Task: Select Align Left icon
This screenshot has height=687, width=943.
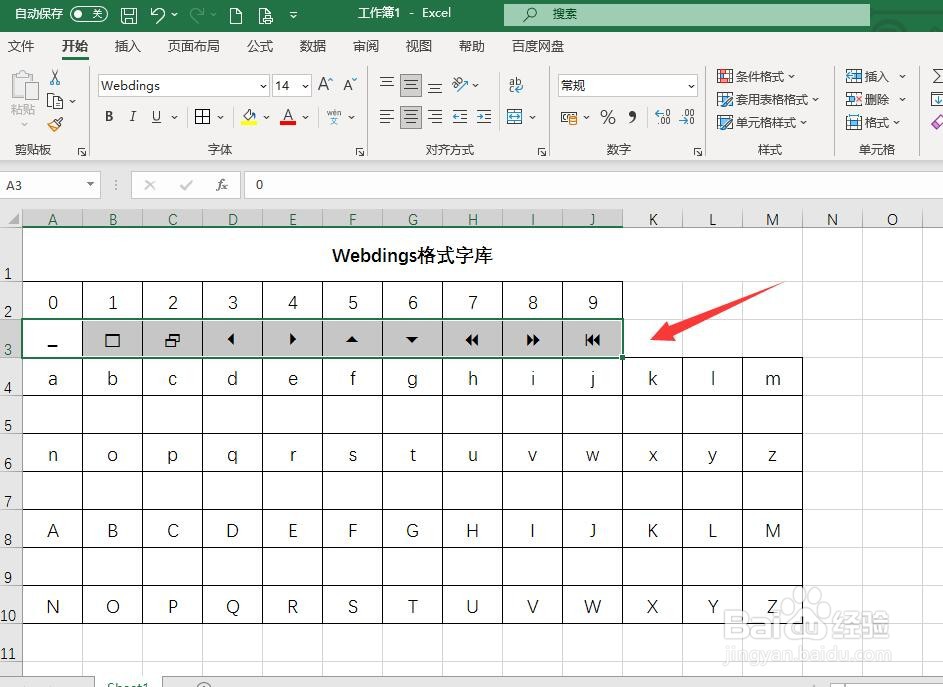Action: (x=387, y=117)
